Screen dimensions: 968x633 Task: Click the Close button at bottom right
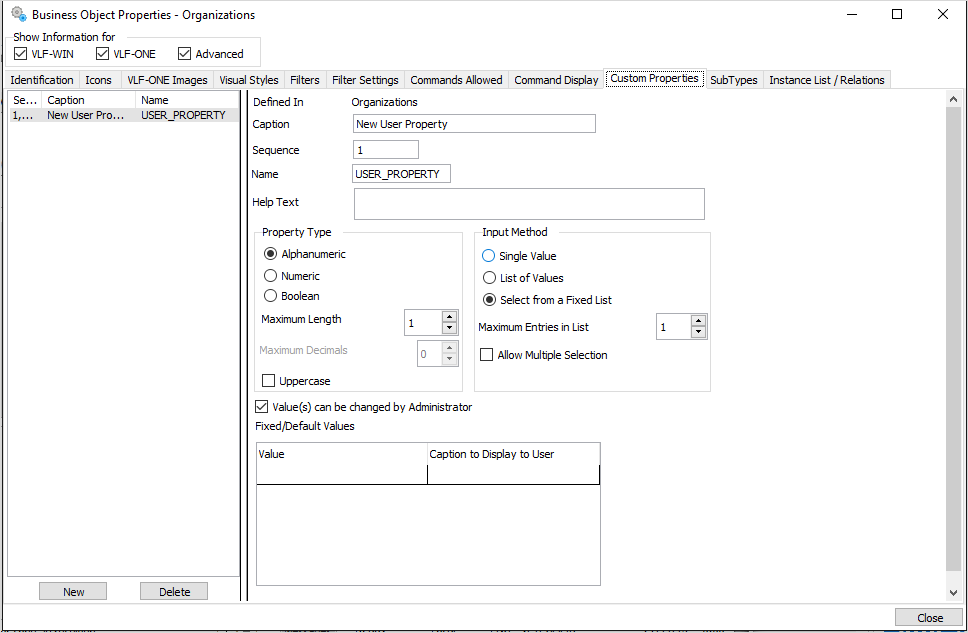(x=929, y=617)
